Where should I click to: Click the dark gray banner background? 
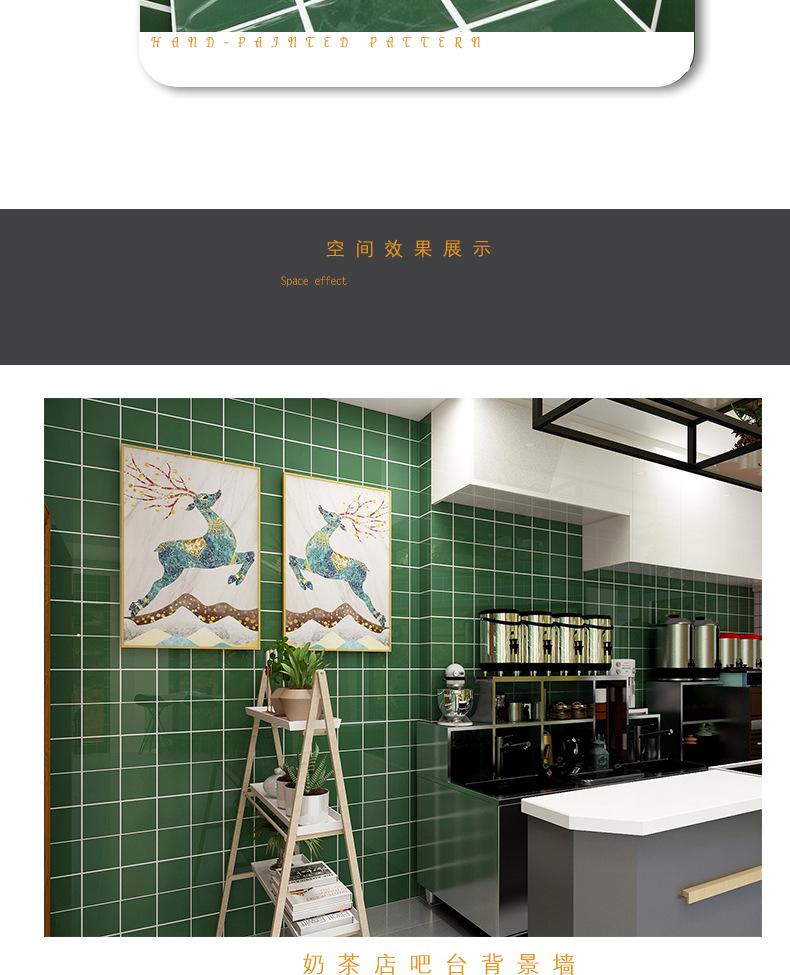(395, 287)
